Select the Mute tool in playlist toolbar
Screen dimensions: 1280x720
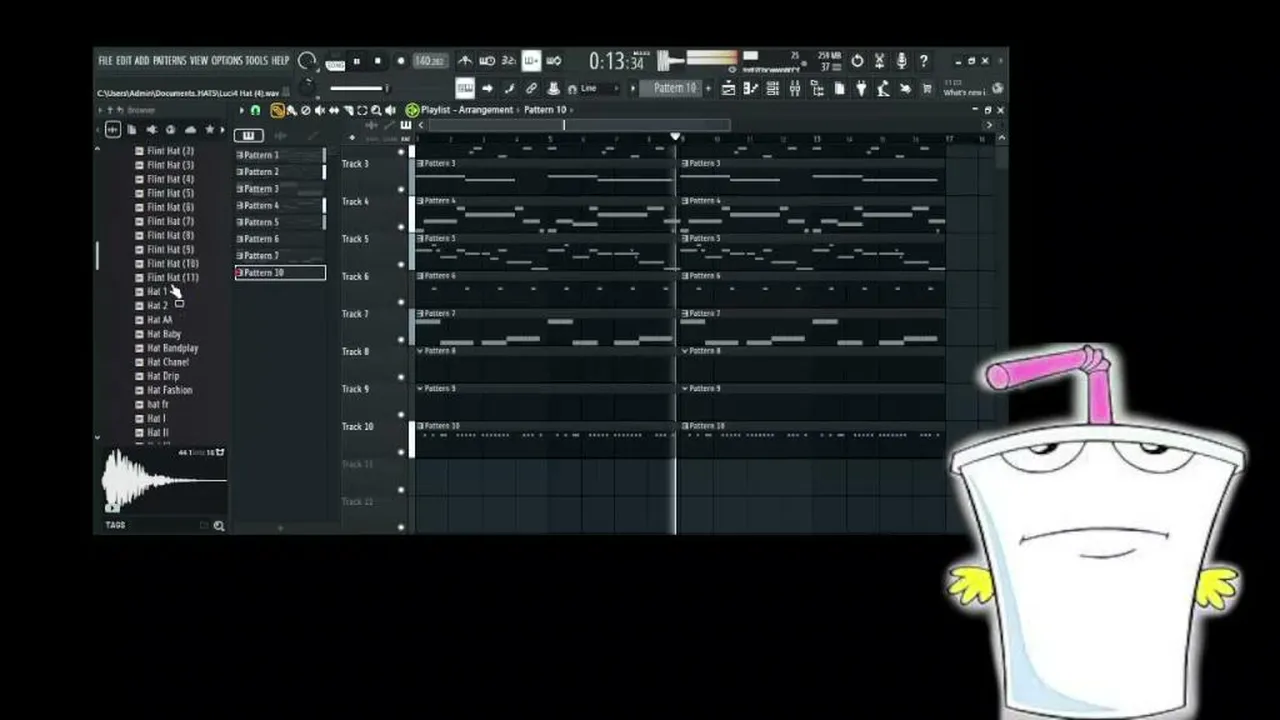tap(319, 110)
